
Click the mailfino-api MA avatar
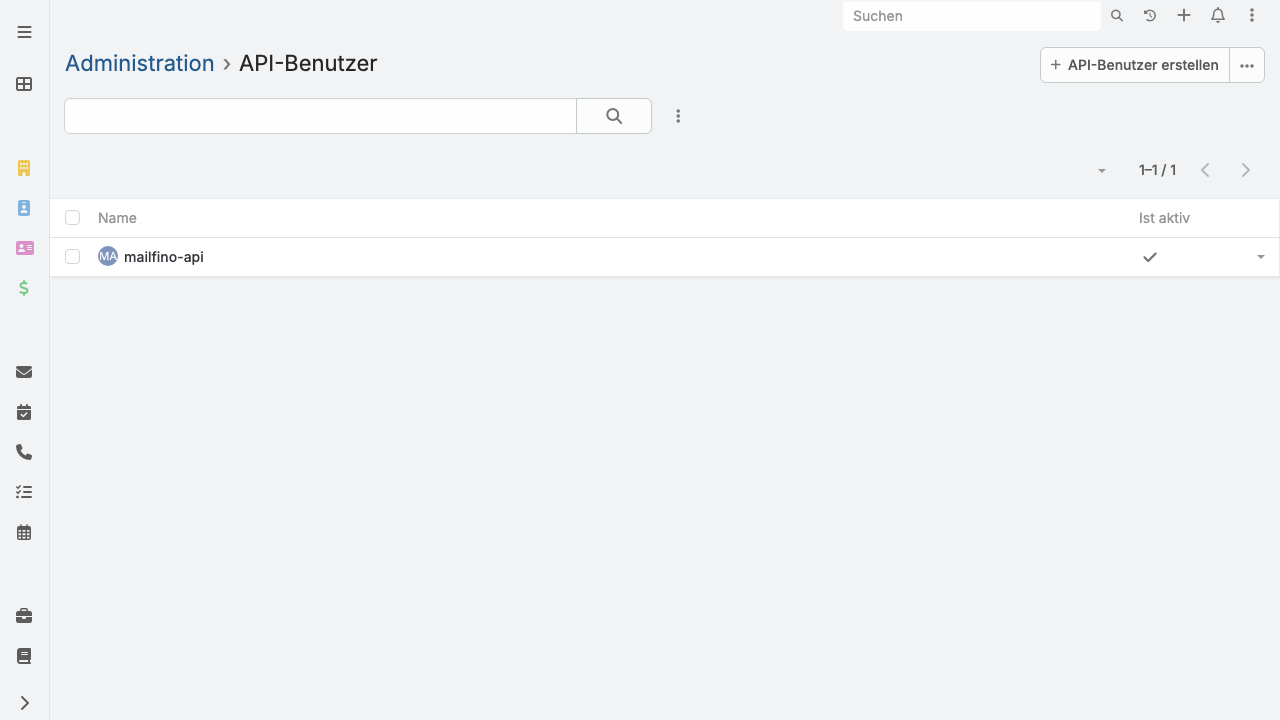pos(108,257)
